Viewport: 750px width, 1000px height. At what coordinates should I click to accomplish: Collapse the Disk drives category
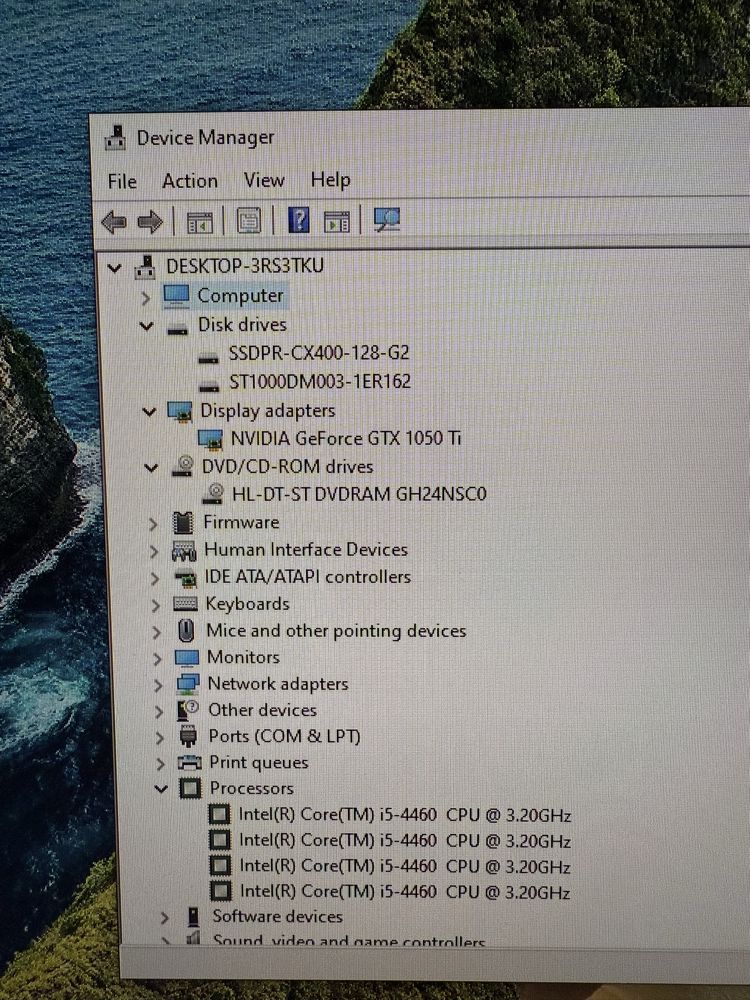147,327
